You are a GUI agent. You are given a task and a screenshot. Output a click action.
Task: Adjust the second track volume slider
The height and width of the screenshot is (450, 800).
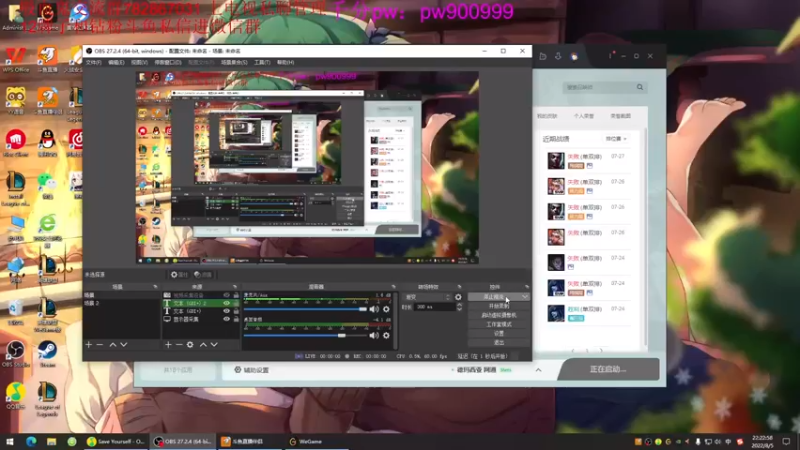pos(305,335)
